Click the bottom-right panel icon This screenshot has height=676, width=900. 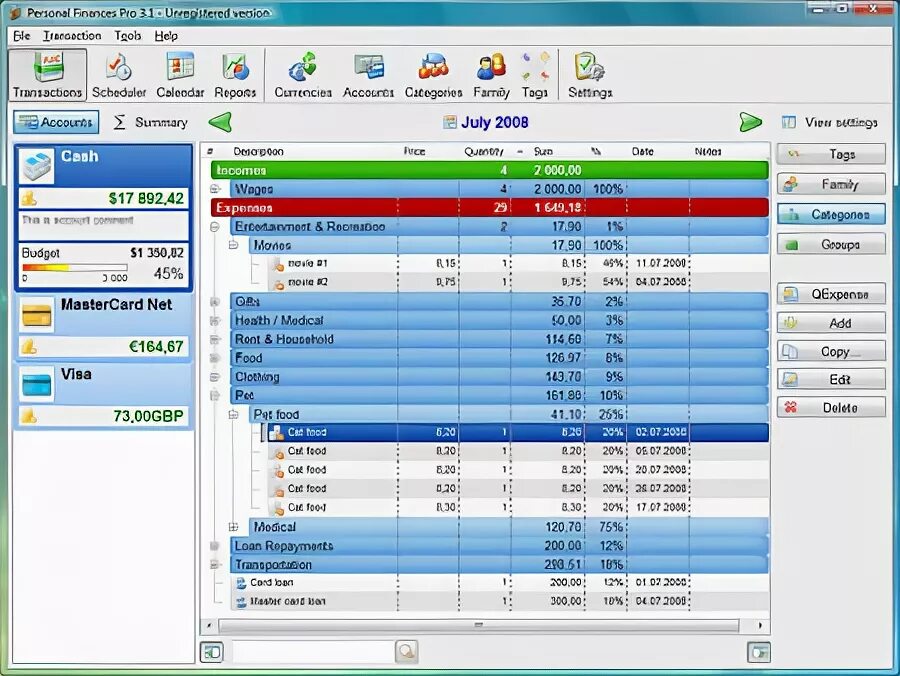pos(759,652)
